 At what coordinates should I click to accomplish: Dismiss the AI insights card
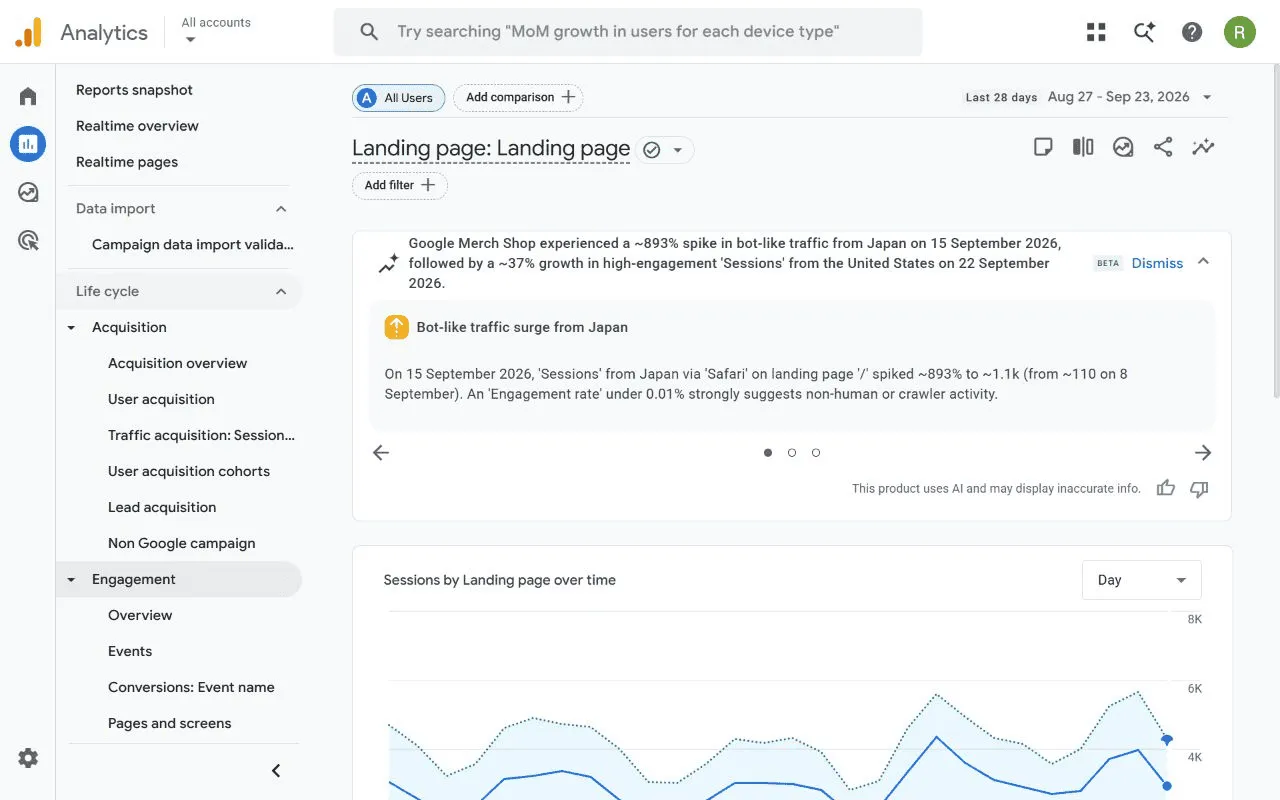1157,263
